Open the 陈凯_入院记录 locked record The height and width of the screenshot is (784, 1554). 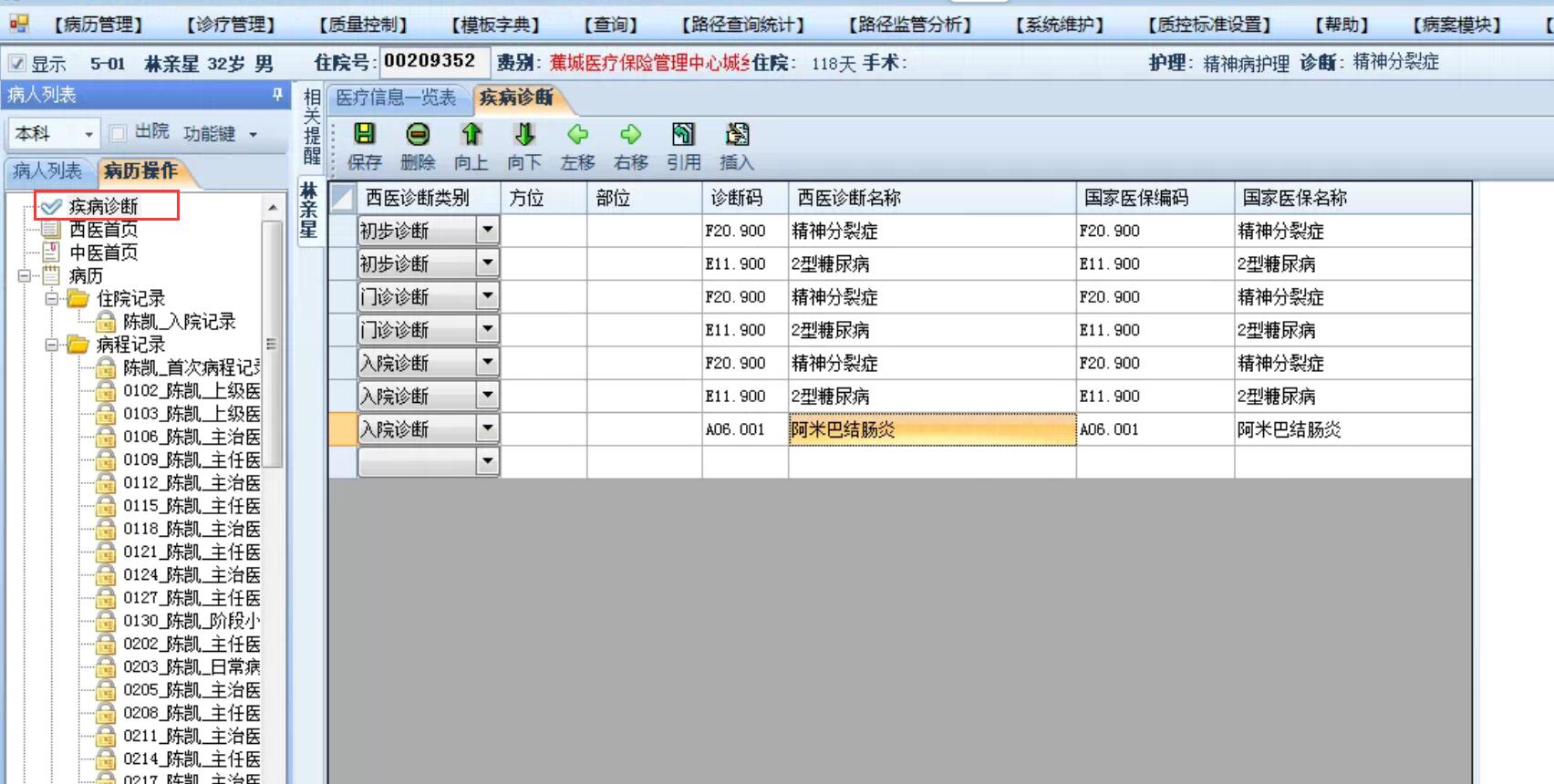tap(179, 322)
